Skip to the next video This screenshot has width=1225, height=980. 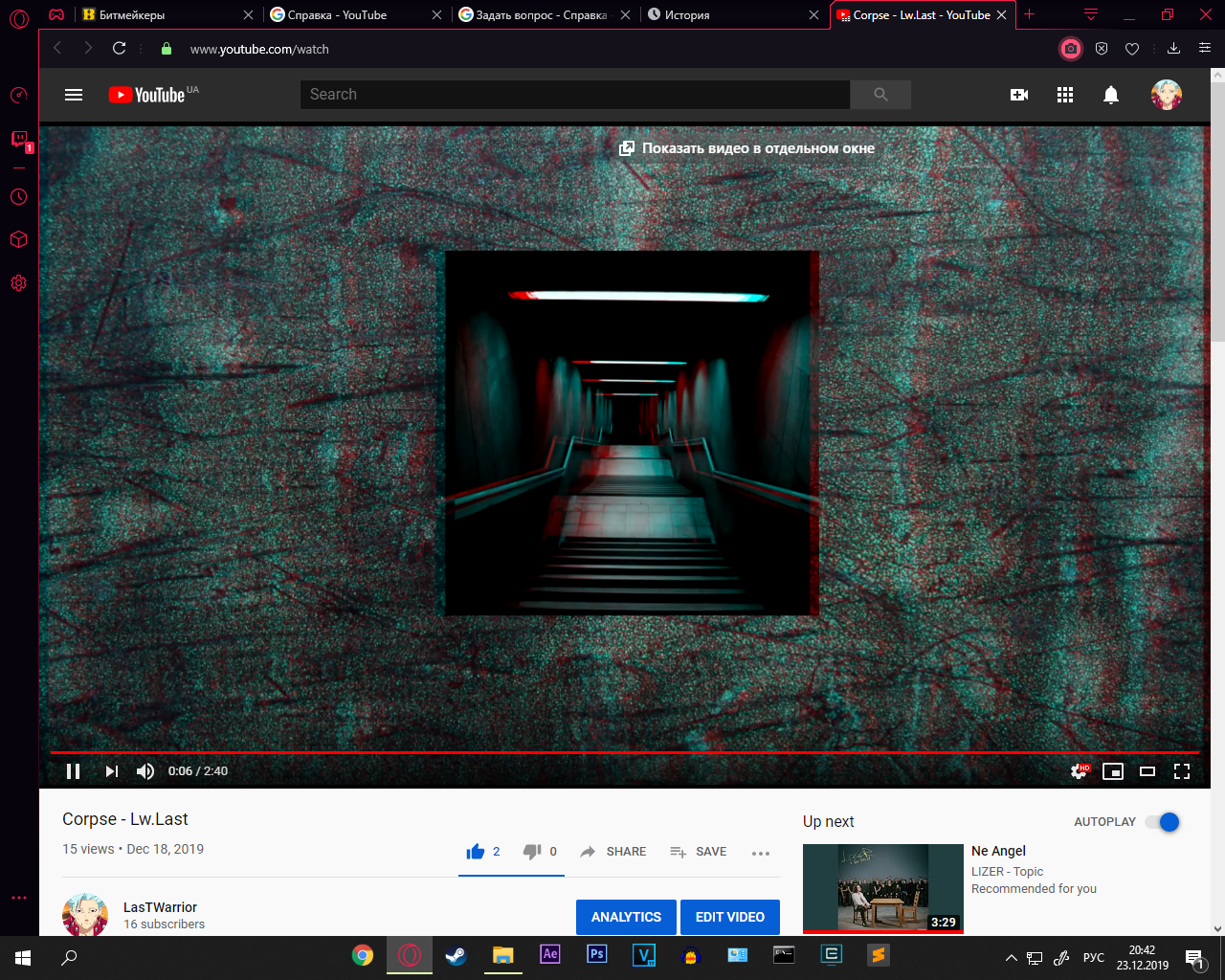[112, 771]
